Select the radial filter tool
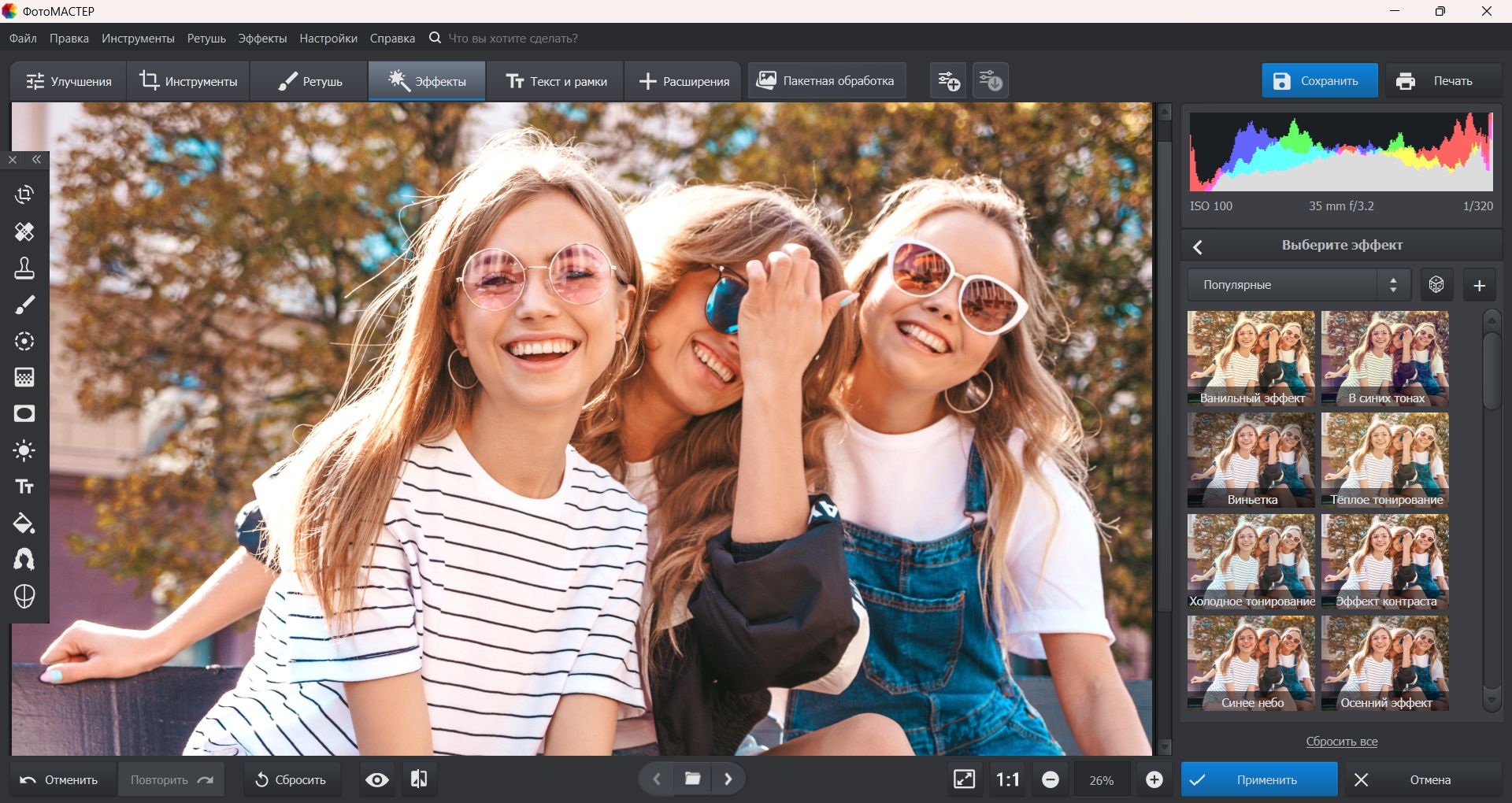Image resolution: width=1512 pixels, height=803 pixels. [24, 342]
